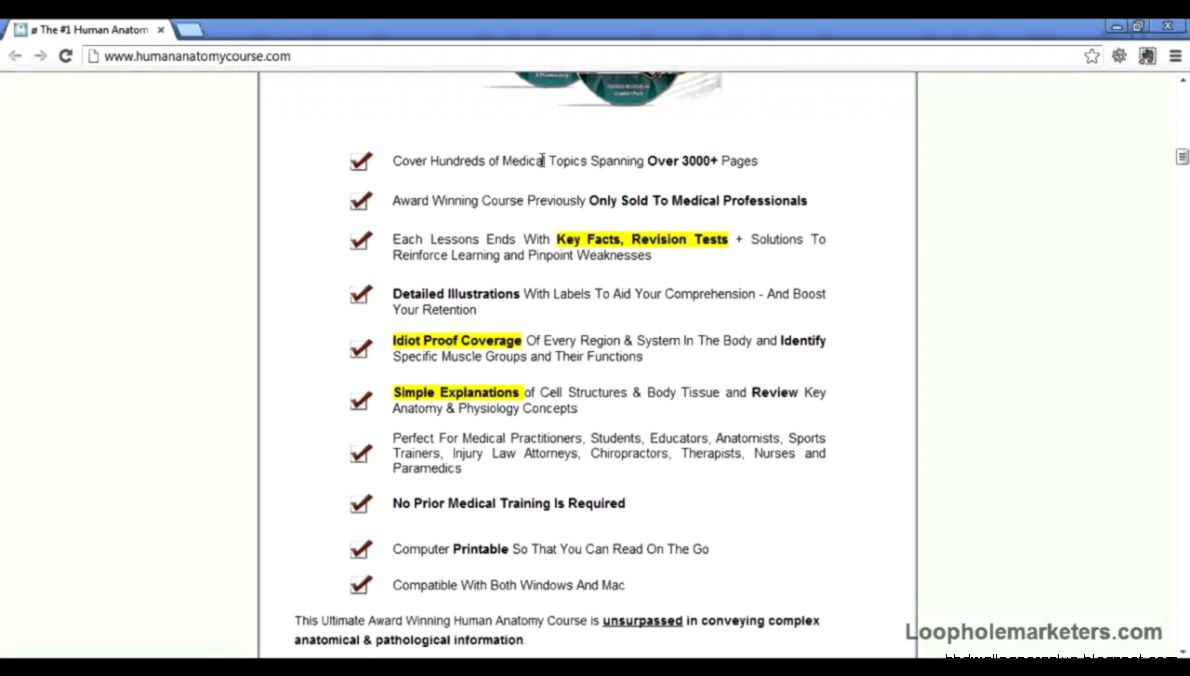Open a new tab with the new tab button
Image resolution: width=1190 pixels, height=676 pixels.
point(190,30)
